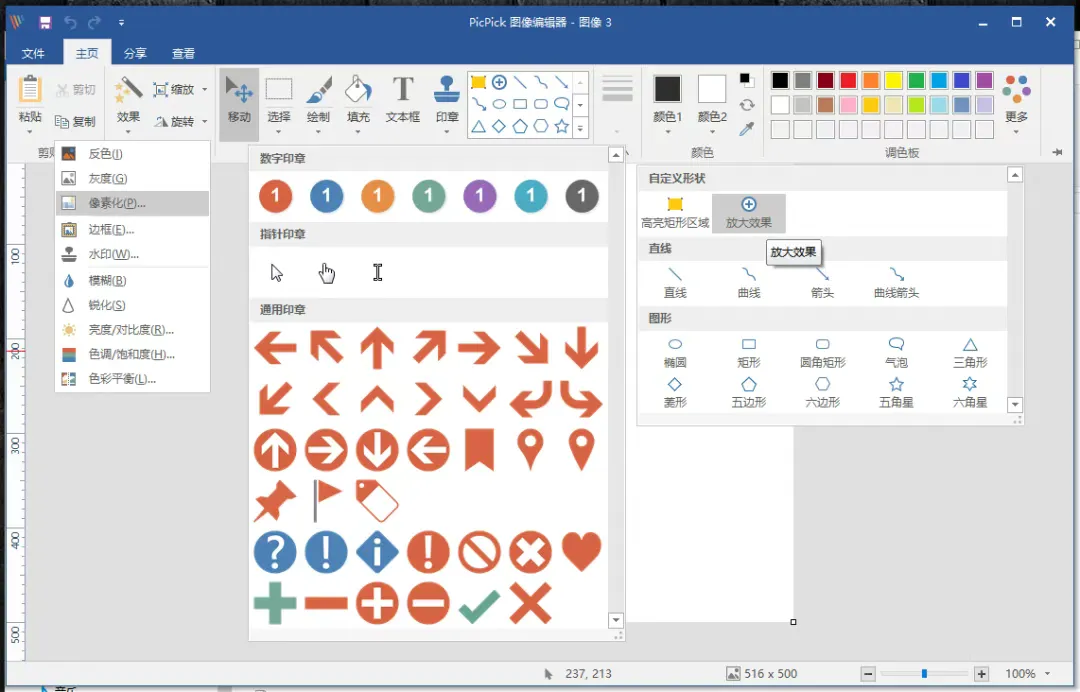The height and width of the screenshot is (692, 1080).
Task: Choose the green checkmark stamp
Action: tap(479, 605)
